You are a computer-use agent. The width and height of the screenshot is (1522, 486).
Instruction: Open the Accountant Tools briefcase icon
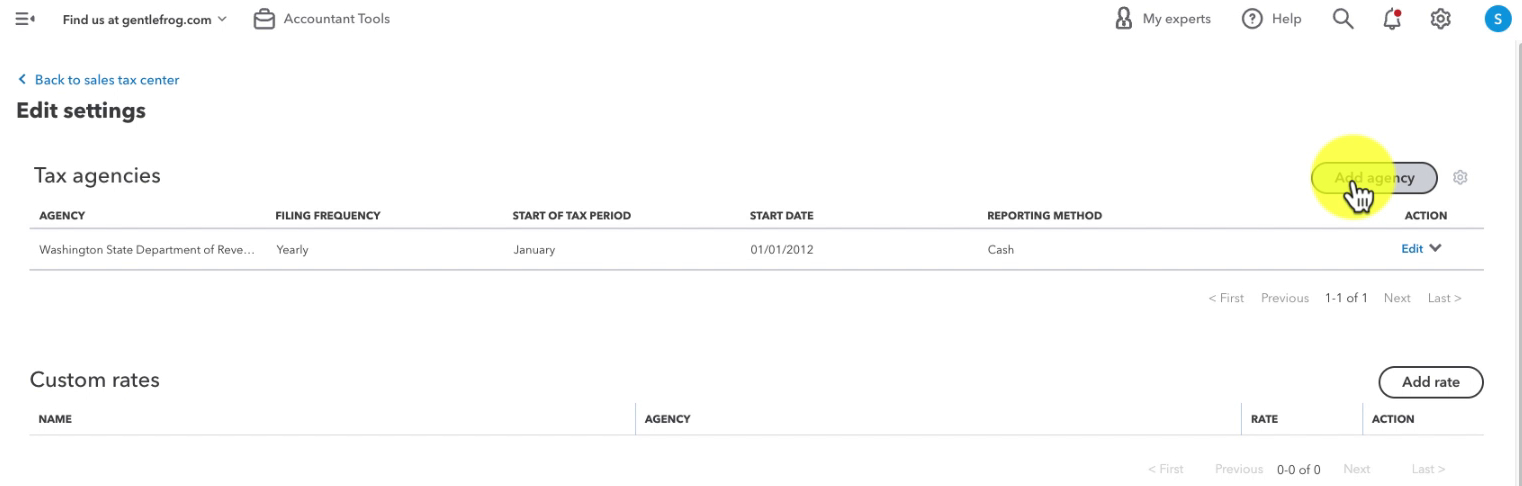pos(263,19)
